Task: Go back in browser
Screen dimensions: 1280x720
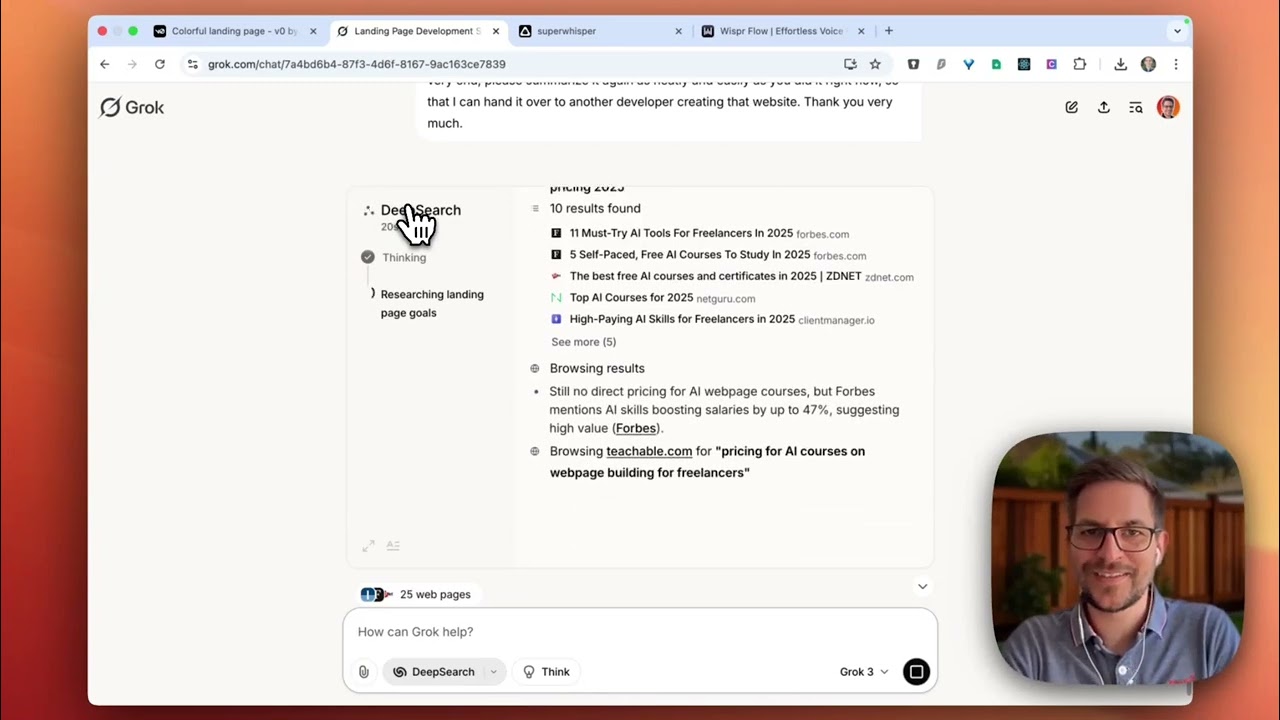Action: click(x=105, y=64)
